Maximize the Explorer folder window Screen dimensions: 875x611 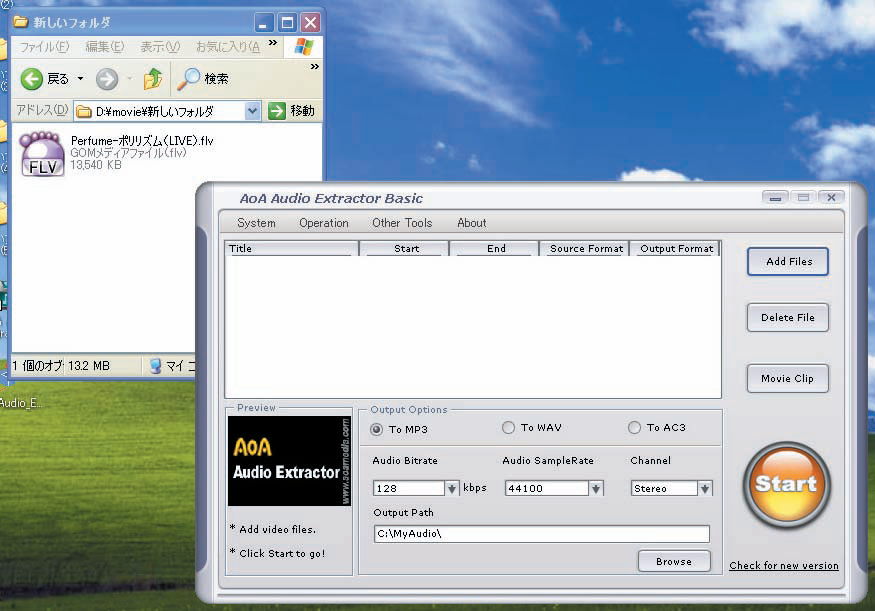287,23
